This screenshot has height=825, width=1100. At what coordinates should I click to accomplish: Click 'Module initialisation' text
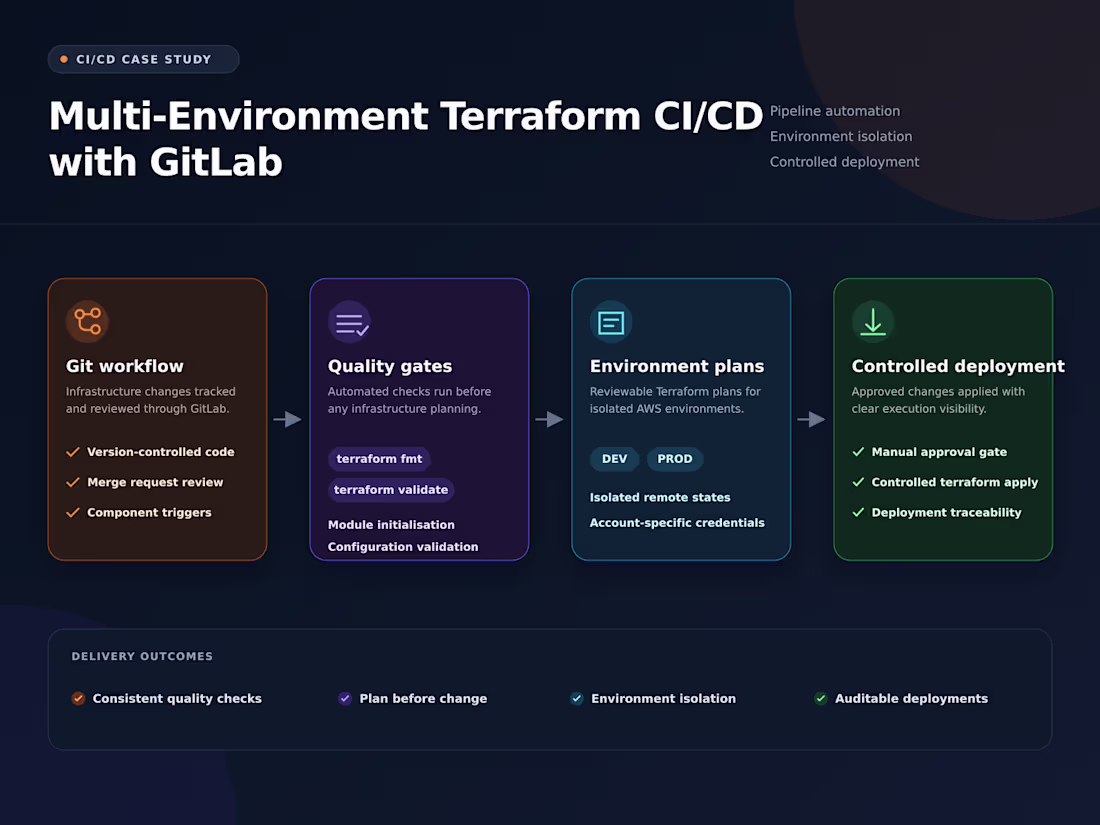(x=391, y=525)
